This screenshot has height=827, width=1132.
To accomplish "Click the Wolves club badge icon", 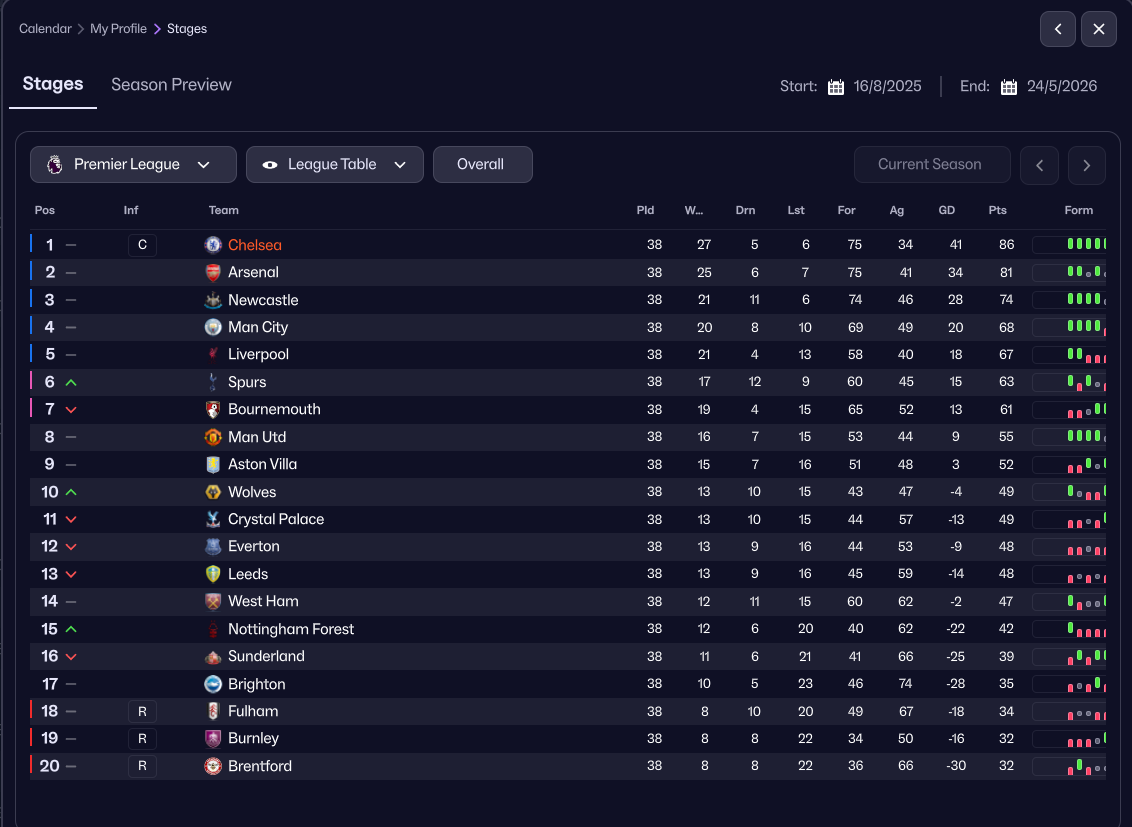I will click(x=212, y=492).
